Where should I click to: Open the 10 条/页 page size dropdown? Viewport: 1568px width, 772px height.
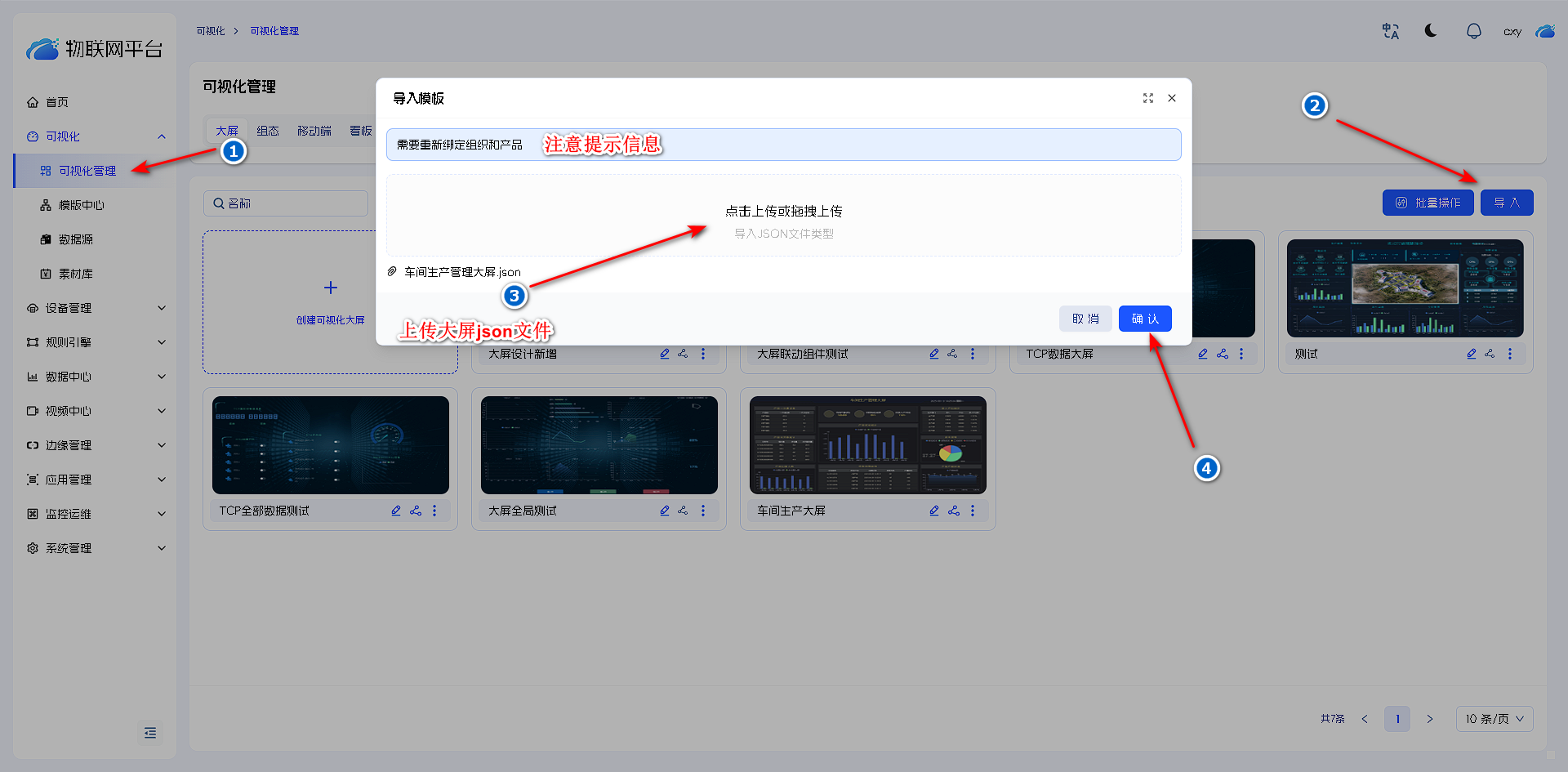pyautogui.click(x=1494, y=719)
